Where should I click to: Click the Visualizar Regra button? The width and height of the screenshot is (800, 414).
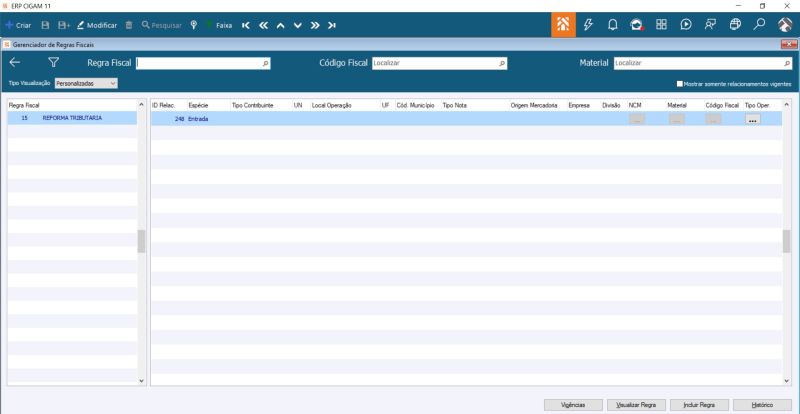coord(636,405)
